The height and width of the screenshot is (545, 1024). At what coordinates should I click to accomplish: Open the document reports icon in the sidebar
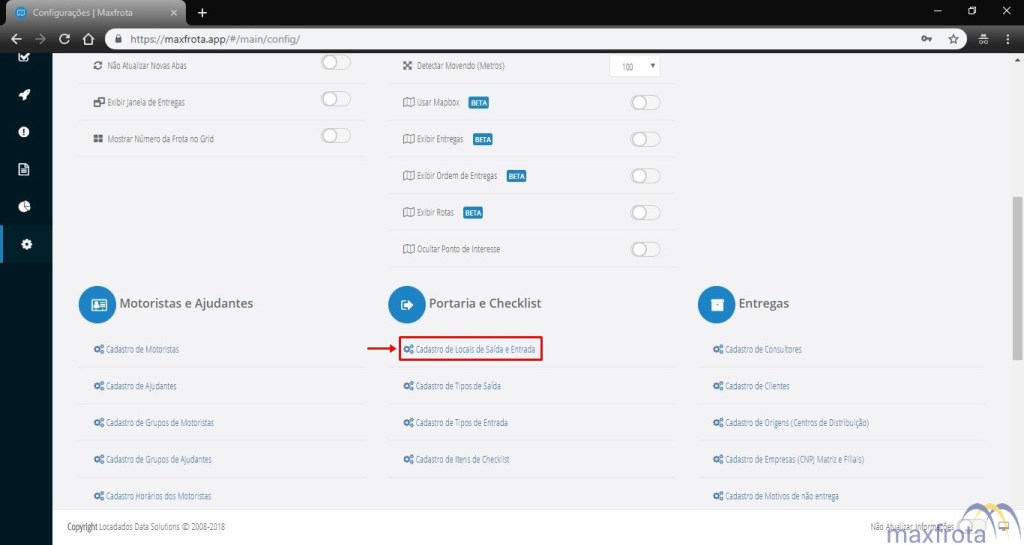pos(24,169)
